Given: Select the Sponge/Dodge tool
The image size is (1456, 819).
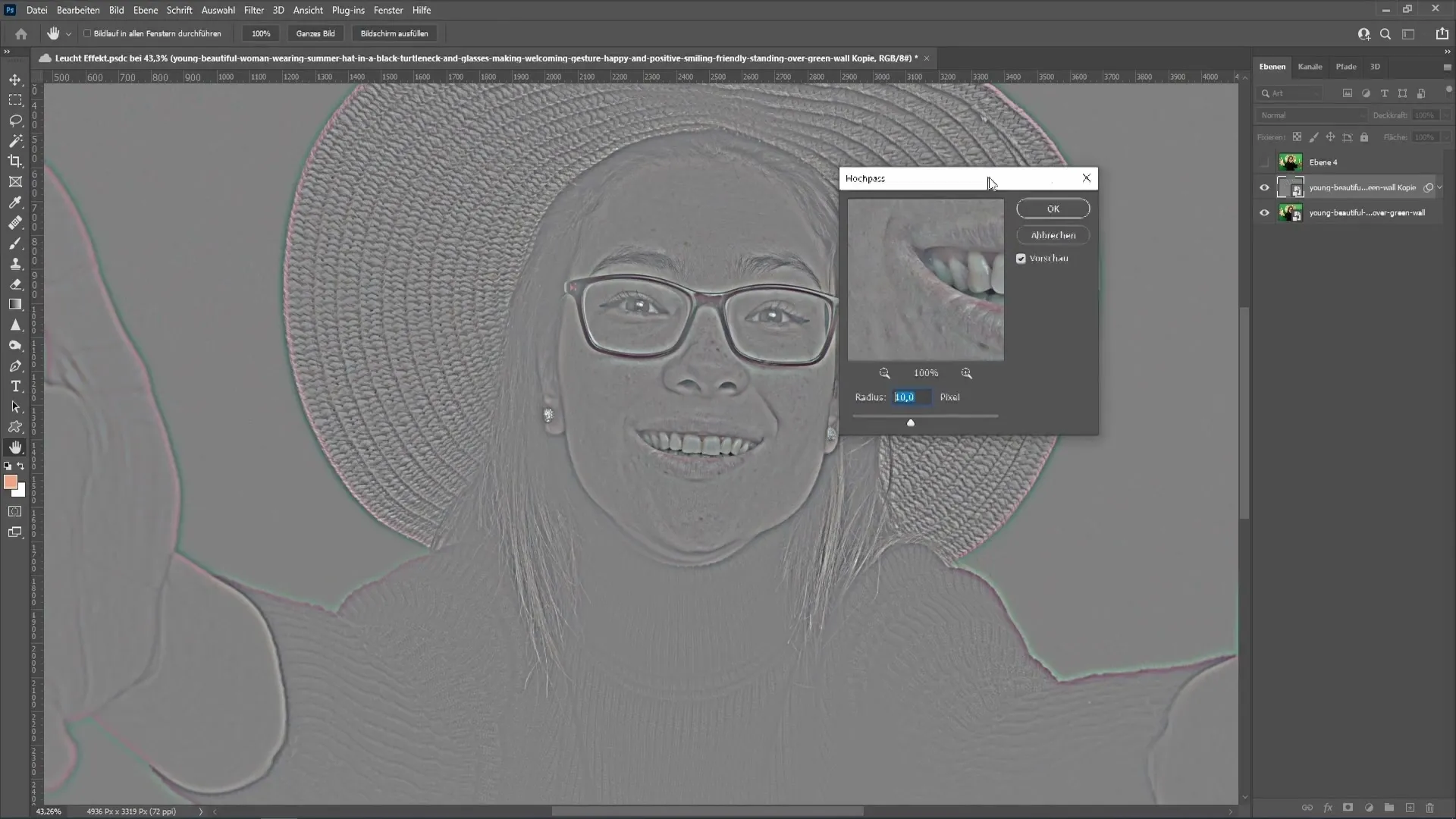Looking at the screenshot, I should (x=15, y=345).
